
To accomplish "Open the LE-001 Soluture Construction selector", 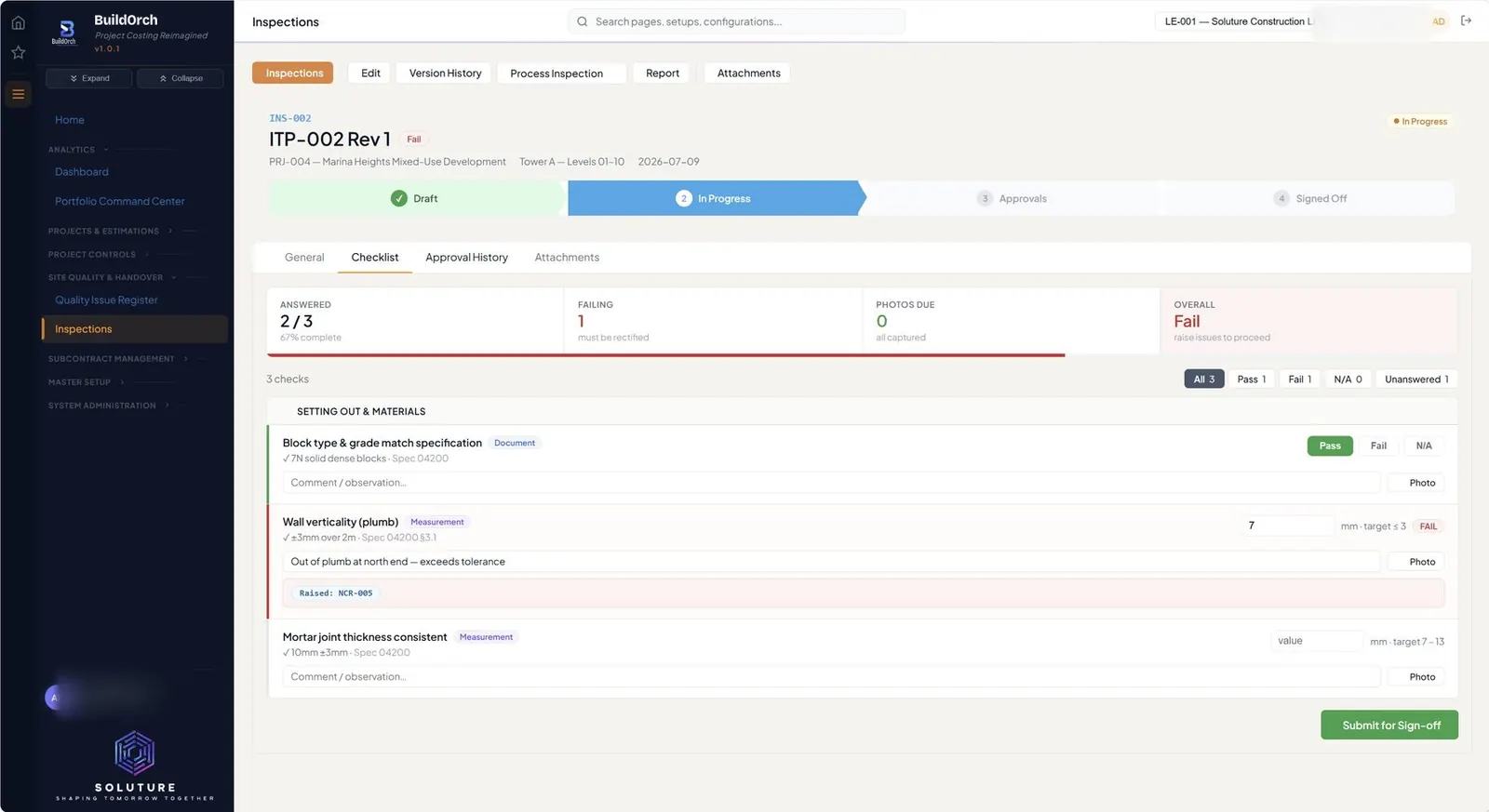I will (x=1236, y=21).
